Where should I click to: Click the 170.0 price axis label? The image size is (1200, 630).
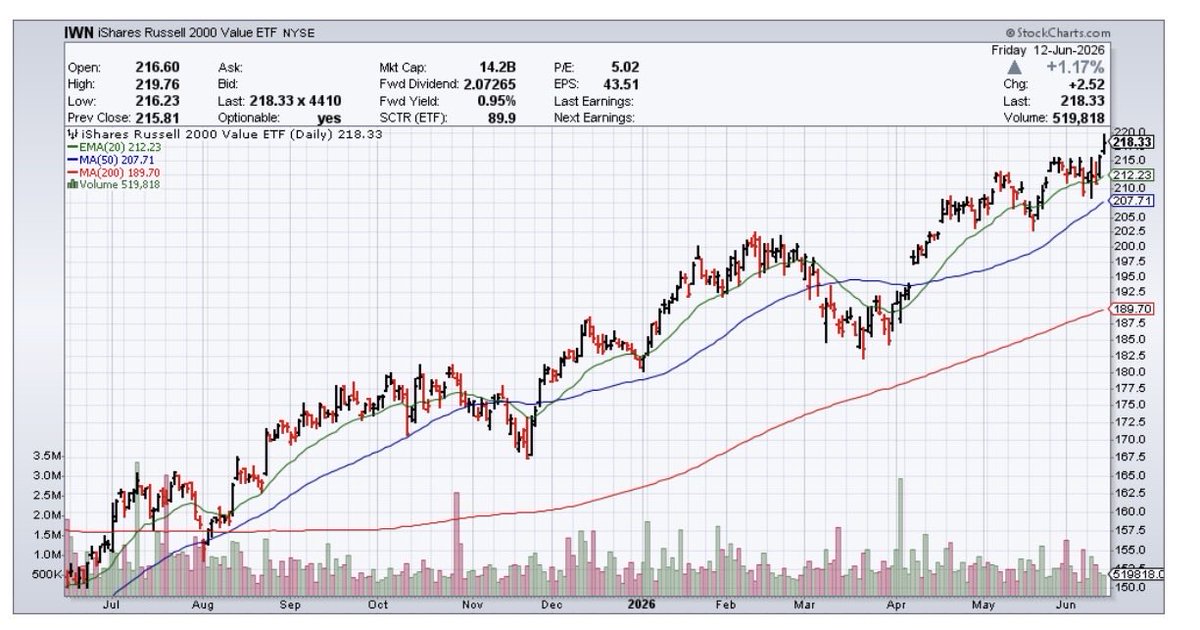pyautogui.click(x=1128, y=439)
